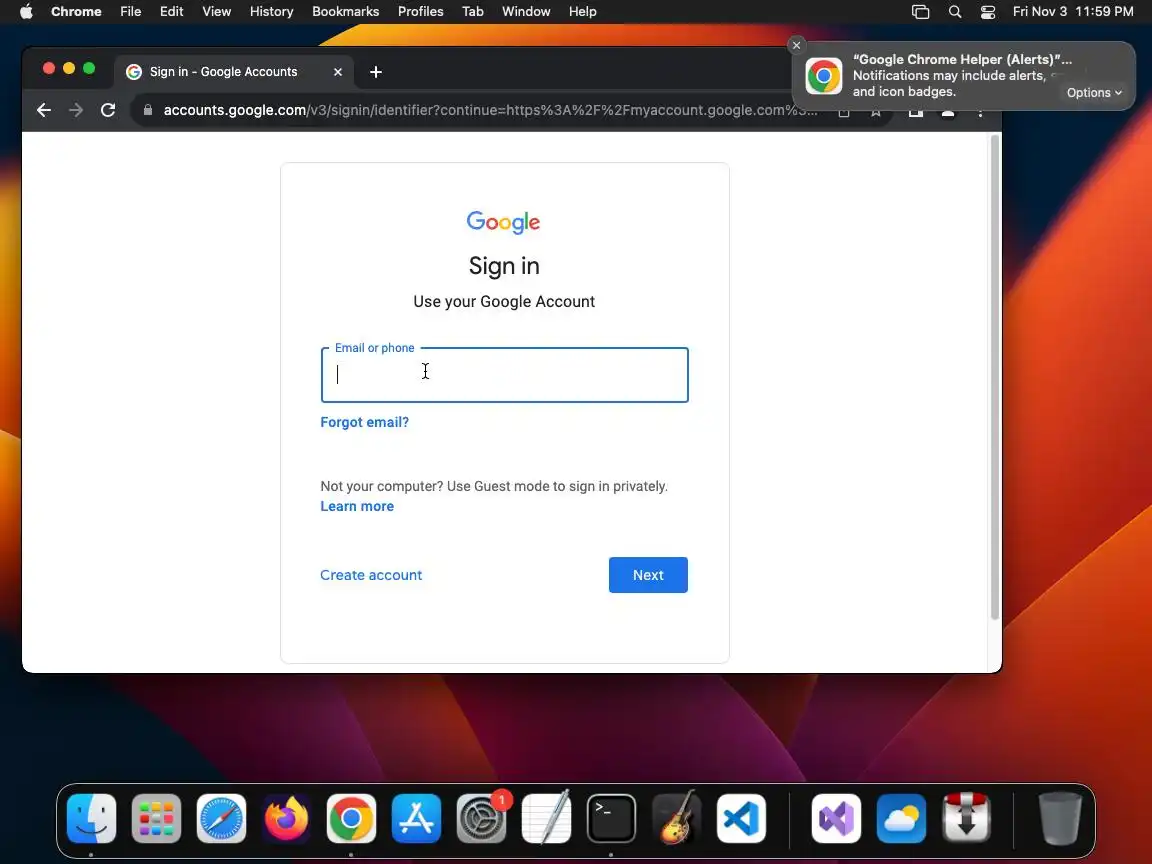
Task: Click the Stage Manager menu bar icon
Action: tap(921, 12)
